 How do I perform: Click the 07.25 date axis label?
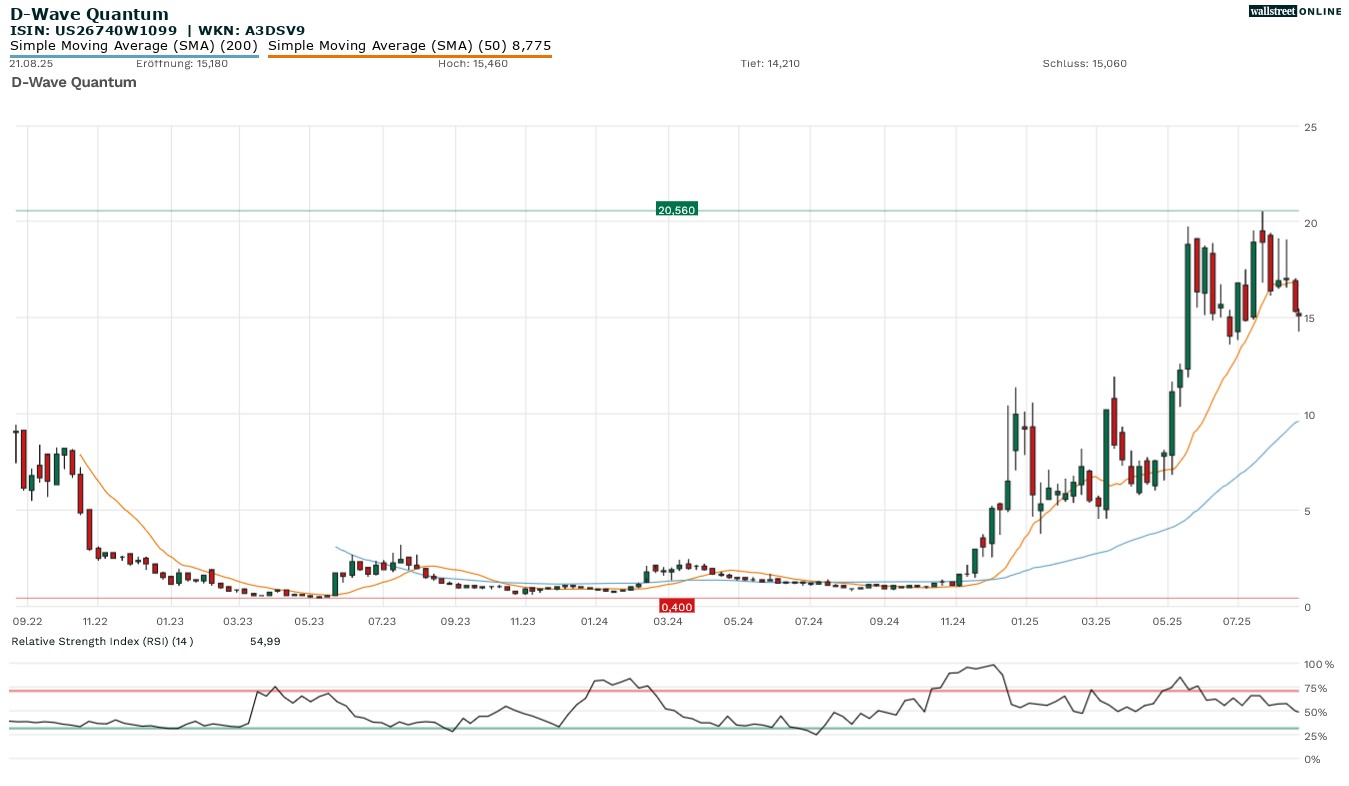pos(1237,621)
